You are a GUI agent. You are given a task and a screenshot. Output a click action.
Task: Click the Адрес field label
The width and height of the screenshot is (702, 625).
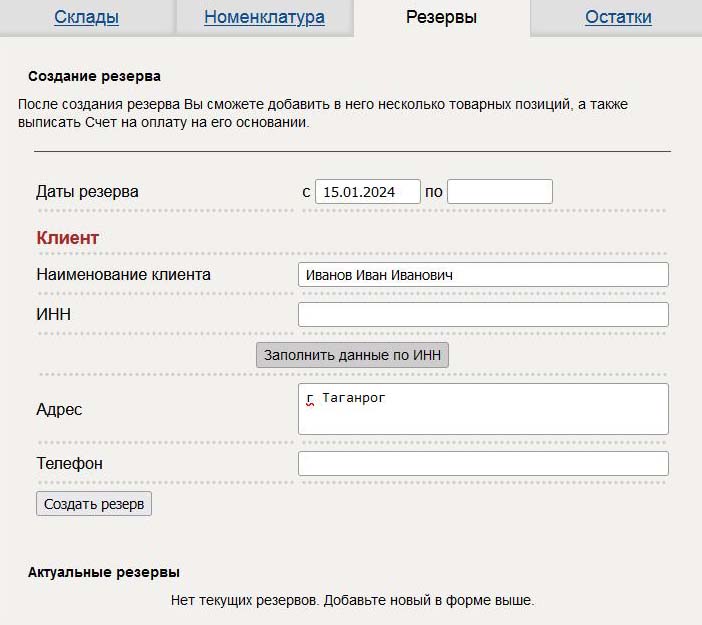point(59,409)
